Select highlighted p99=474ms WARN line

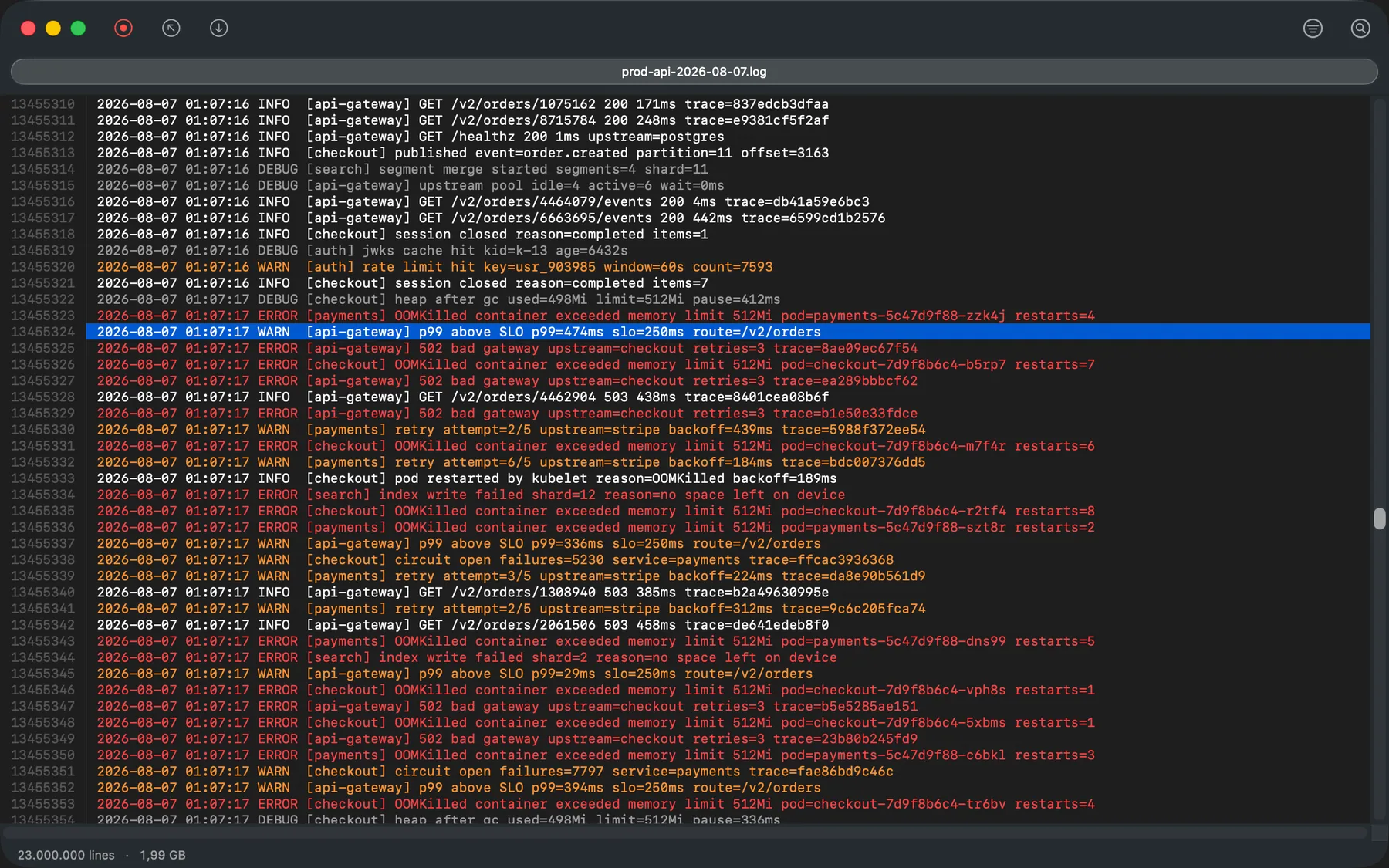click(x=728, y=332)
